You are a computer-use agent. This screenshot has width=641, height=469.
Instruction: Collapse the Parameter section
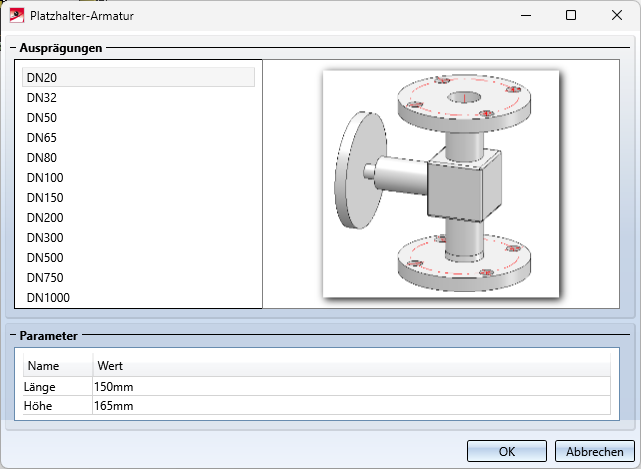click(13, 336)
